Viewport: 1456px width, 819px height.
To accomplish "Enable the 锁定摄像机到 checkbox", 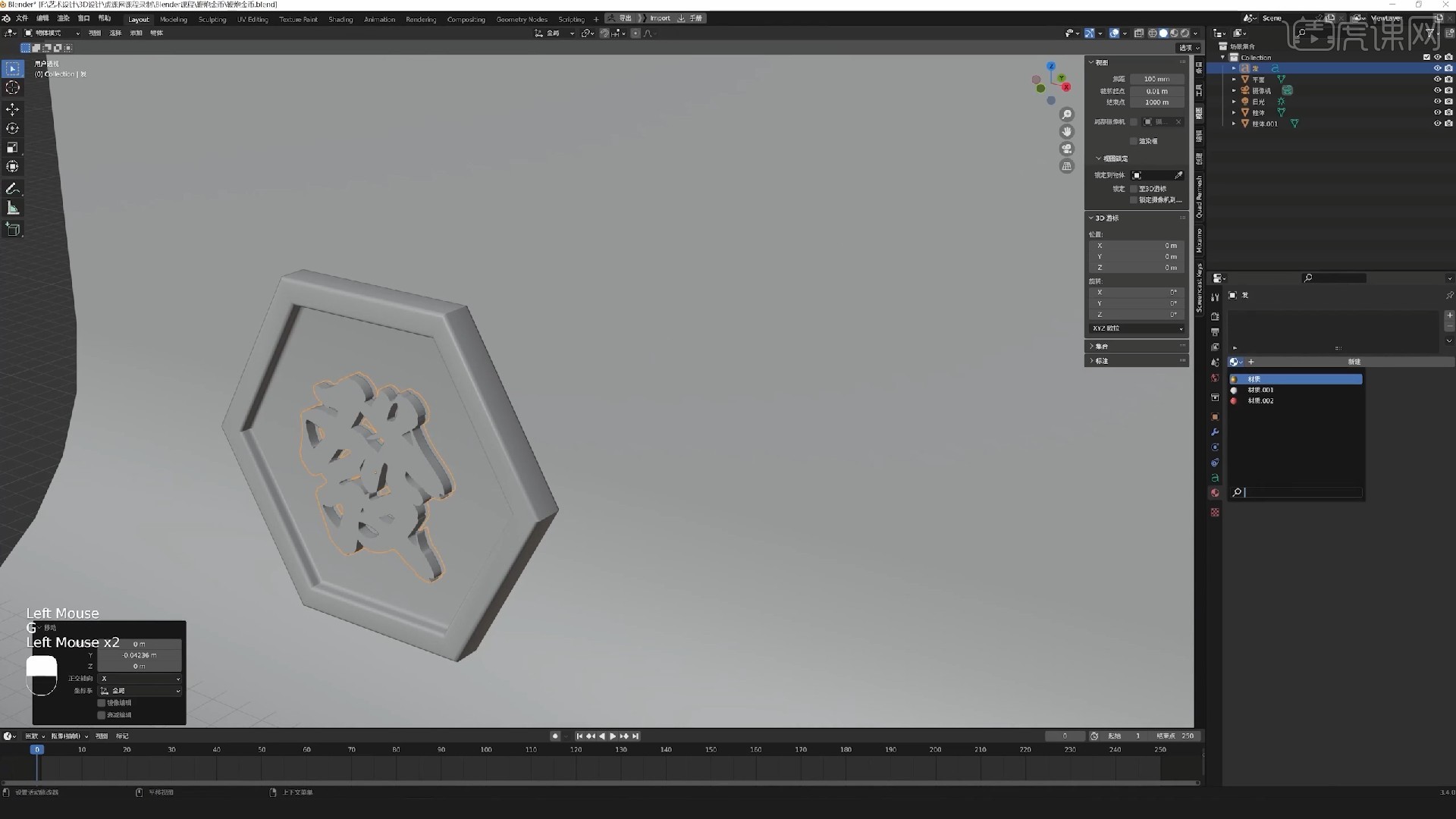I will 1134,200.
